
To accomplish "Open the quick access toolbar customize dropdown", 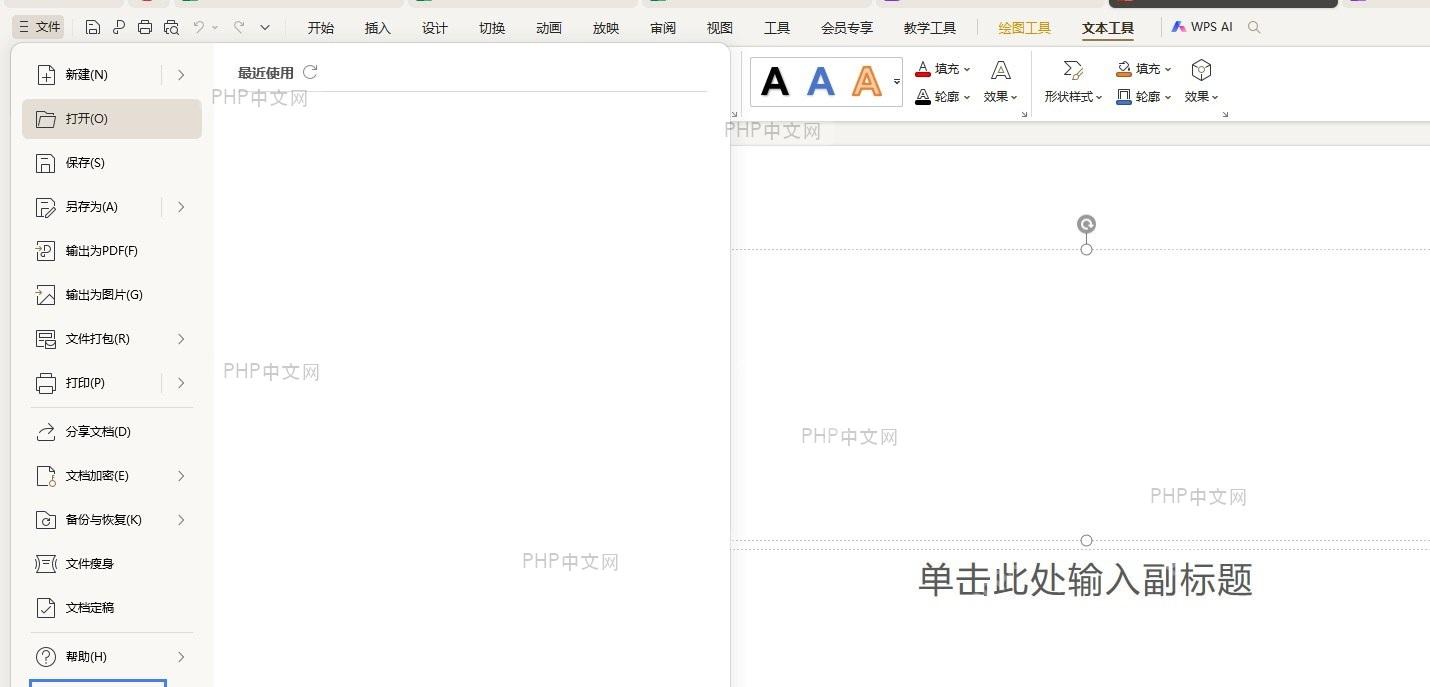I will pos(265,28).
